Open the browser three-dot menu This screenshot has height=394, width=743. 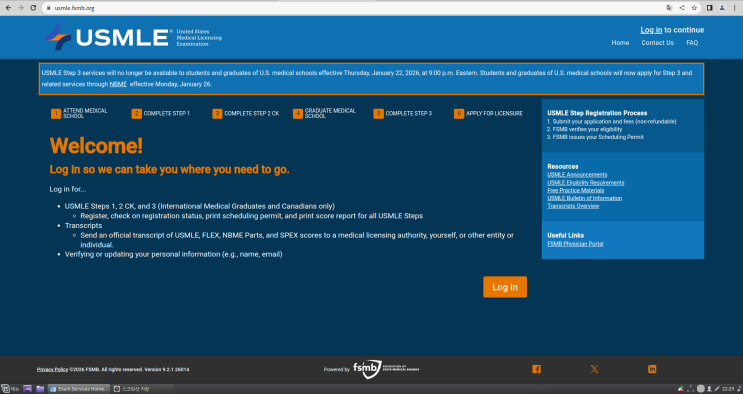[x=734, y=8]
